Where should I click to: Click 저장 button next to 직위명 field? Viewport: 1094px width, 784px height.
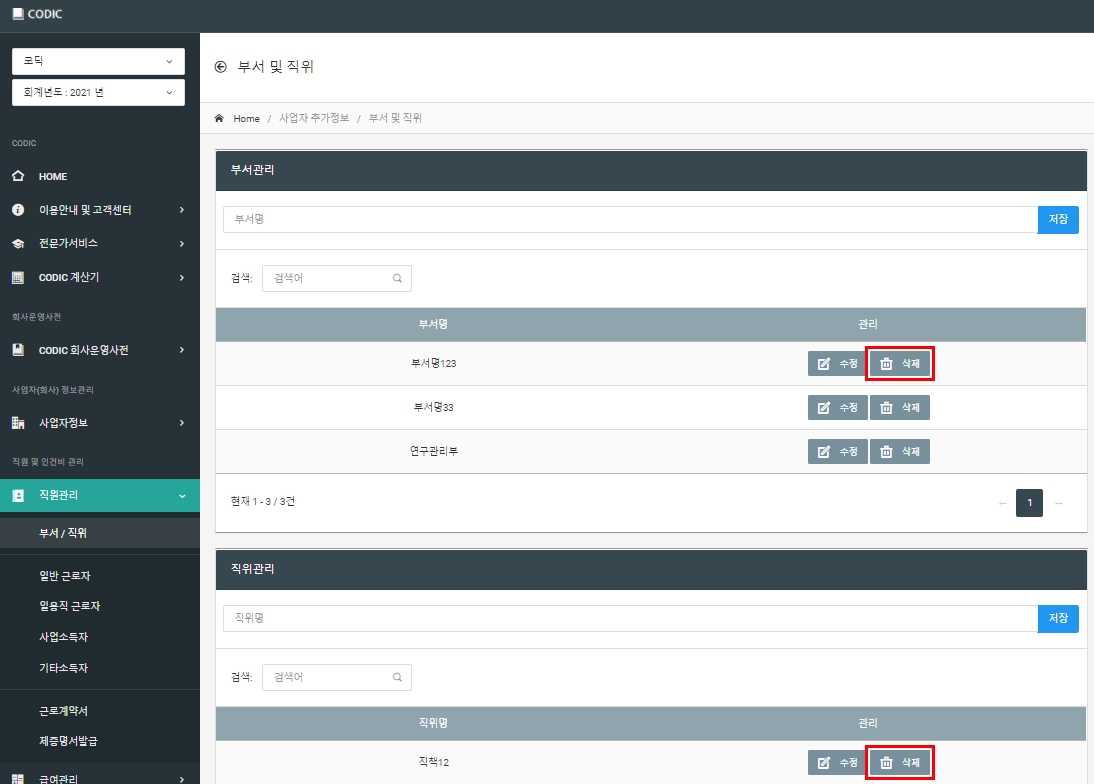pos(1058,619)
